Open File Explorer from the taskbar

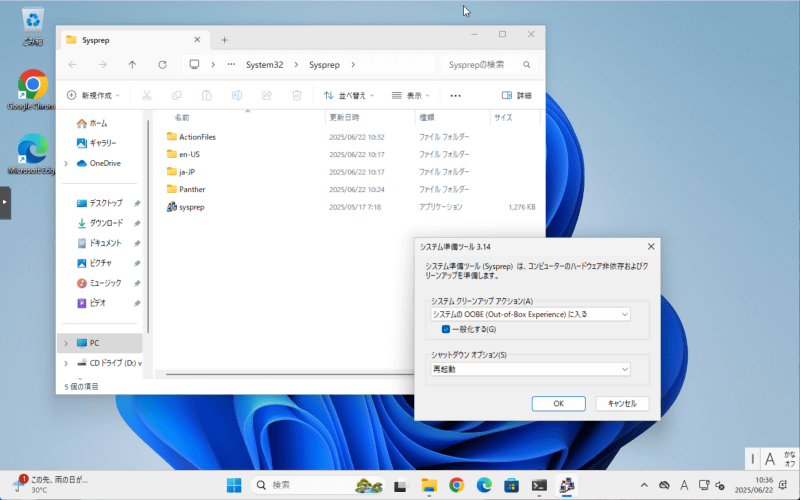coord(429,485)
